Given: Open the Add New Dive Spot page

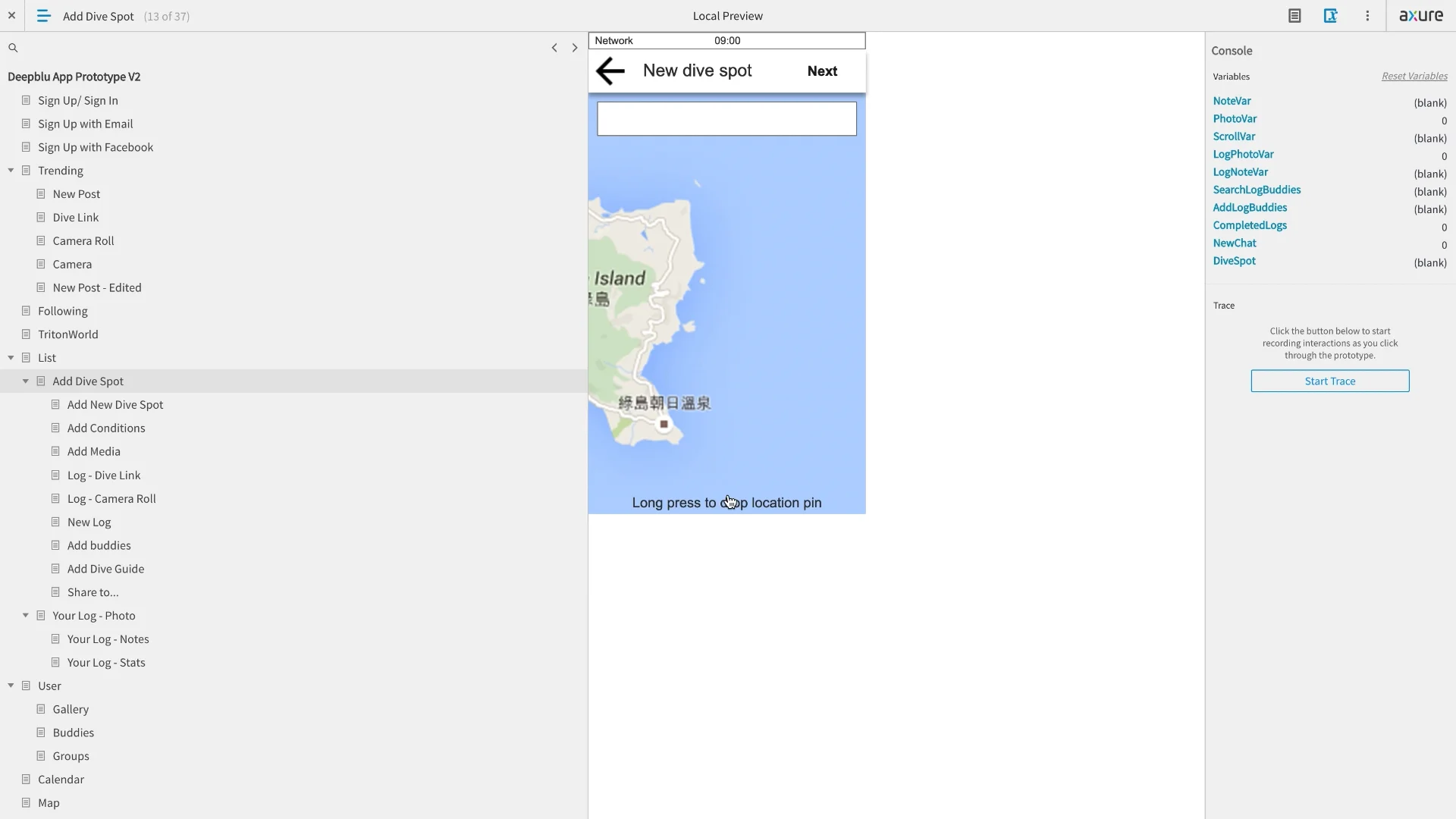Looking at the screenshot, I should (x=115, y=405).
